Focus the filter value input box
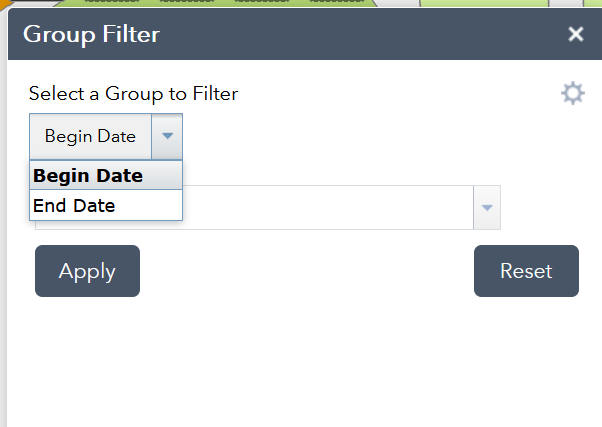This screenshot has height=427, width=602. (330, 207)
